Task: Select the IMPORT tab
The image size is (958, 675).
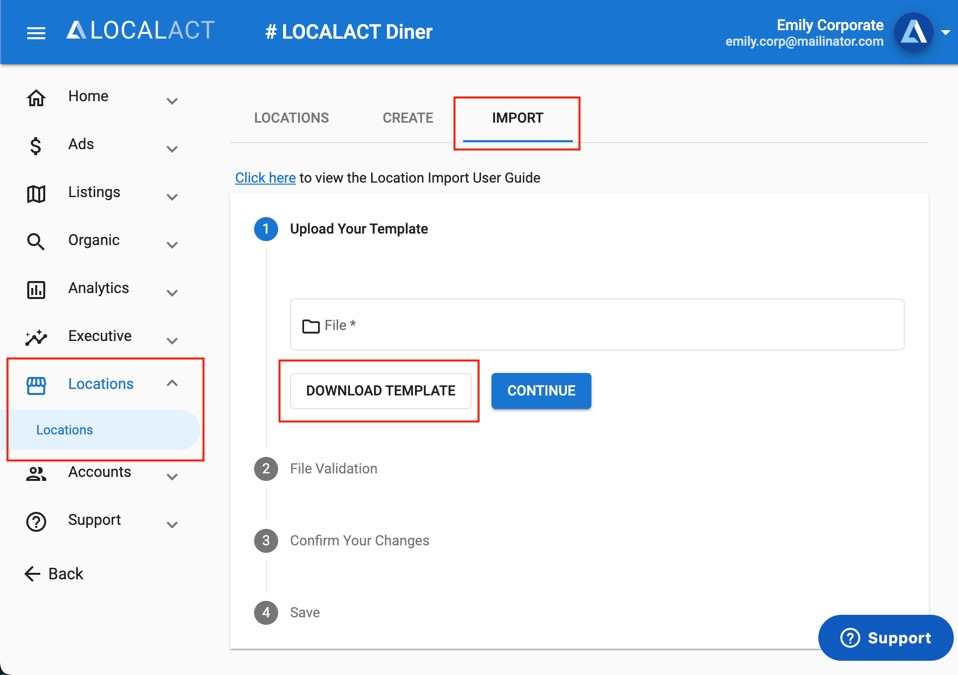Action: pos(517,118)
